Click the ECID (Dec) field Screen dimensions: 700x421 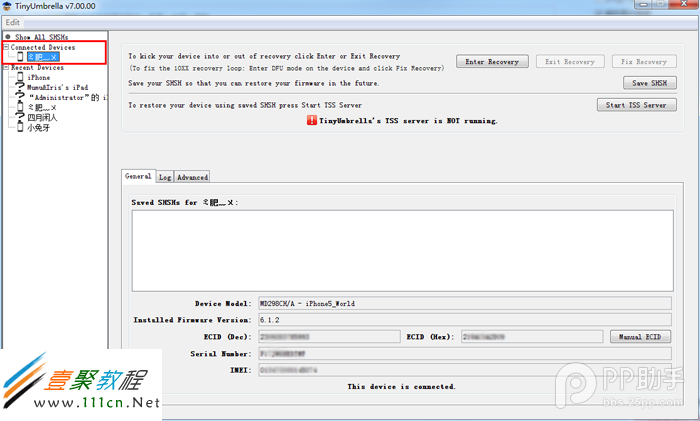pyautogui.click(x=329, y=337)
